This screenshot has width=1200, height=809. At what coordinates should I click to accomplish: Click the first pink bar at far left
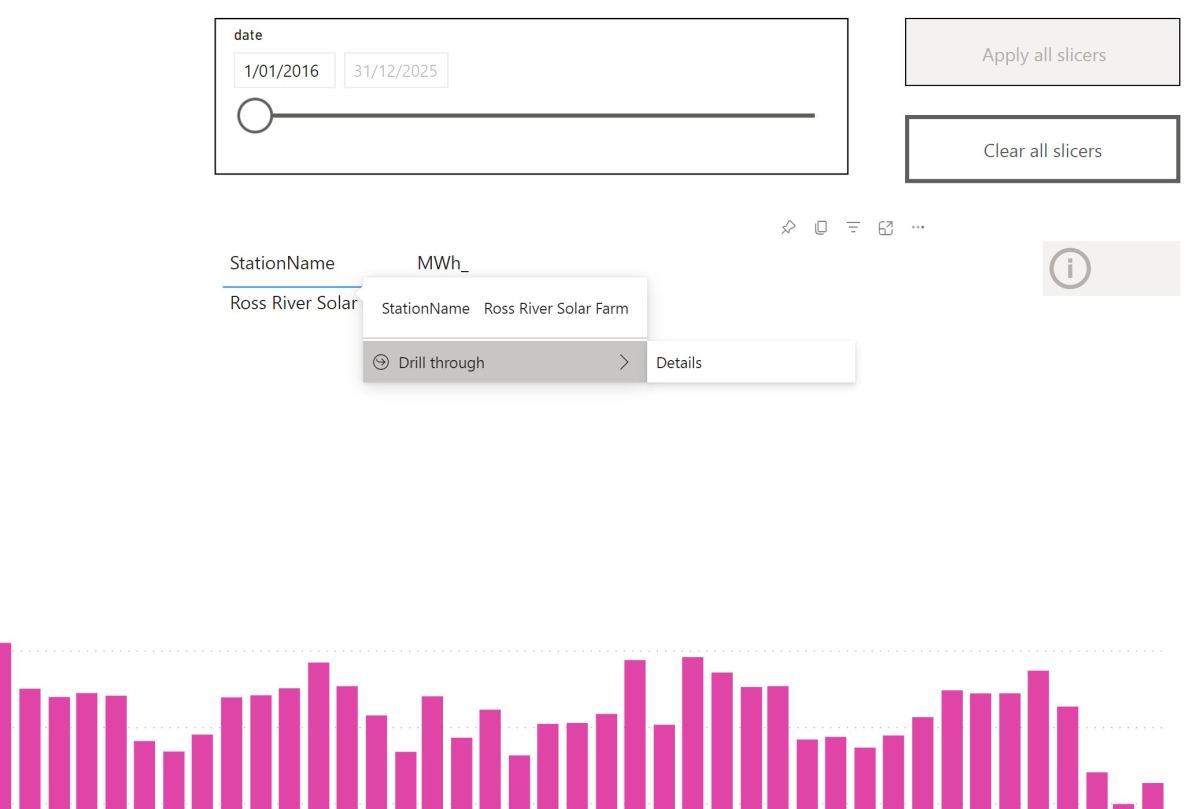pyautogui.click(x=5, y=724)
